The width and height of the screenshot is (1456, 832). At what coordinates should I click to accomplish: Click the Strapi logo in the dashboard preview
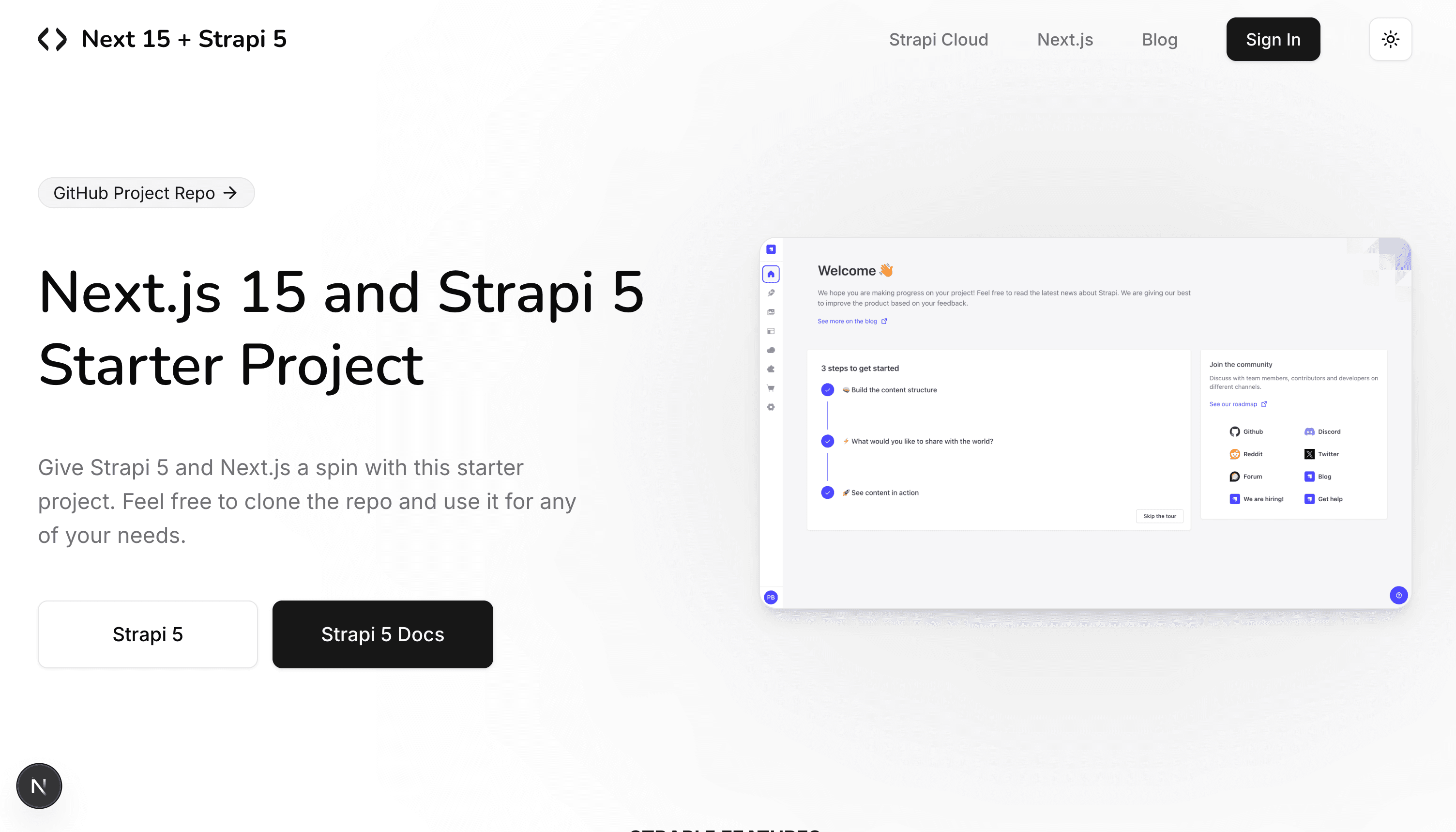(x=771, y=249)
